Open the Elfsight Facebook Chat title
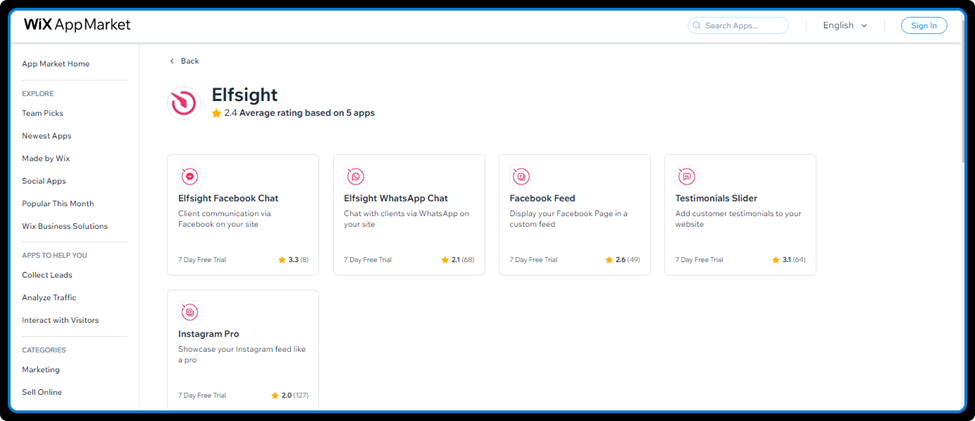 [x=228, y=198]
